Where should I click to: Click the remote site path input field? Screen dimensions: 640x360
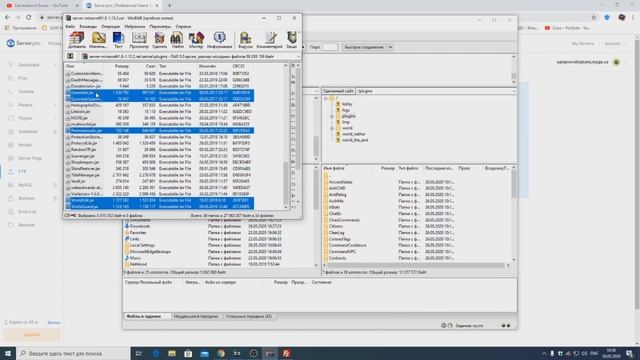pyautogui.click(x=435, y=91)
